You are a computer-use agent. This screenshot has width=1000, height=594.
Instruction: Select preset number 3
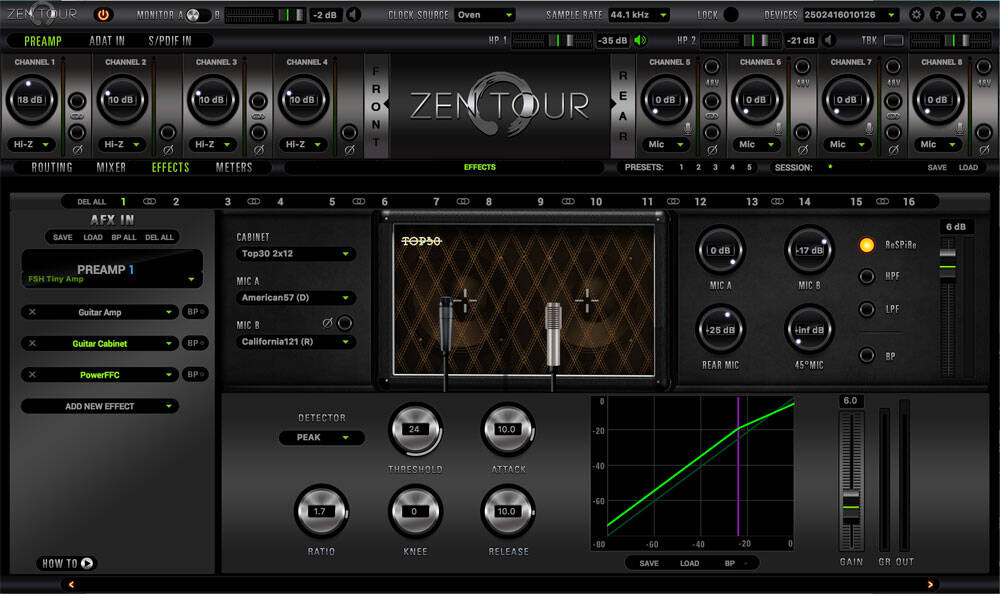715,167
